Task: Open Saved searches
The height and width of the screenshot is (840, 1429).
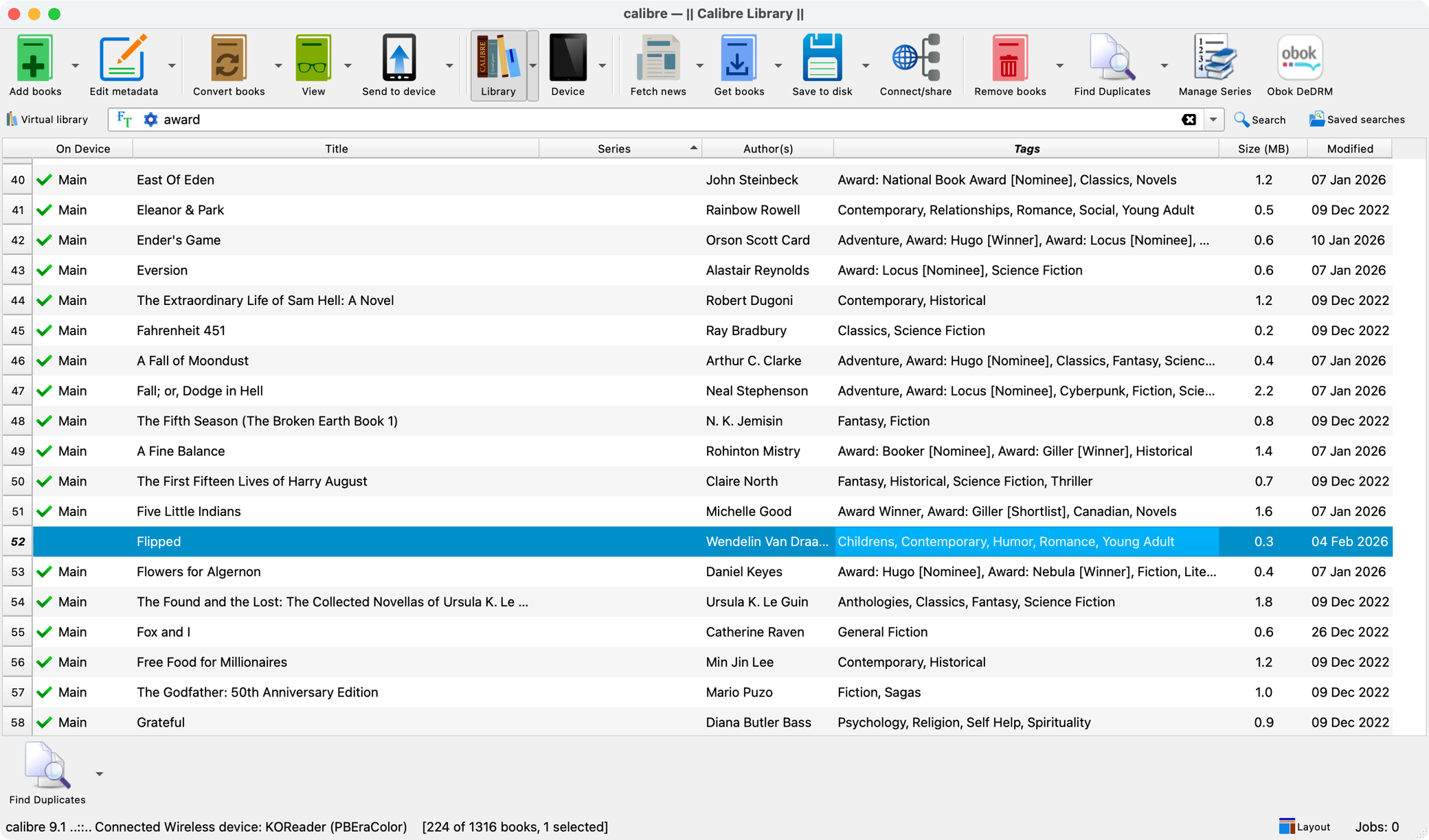Action: 1357,120
